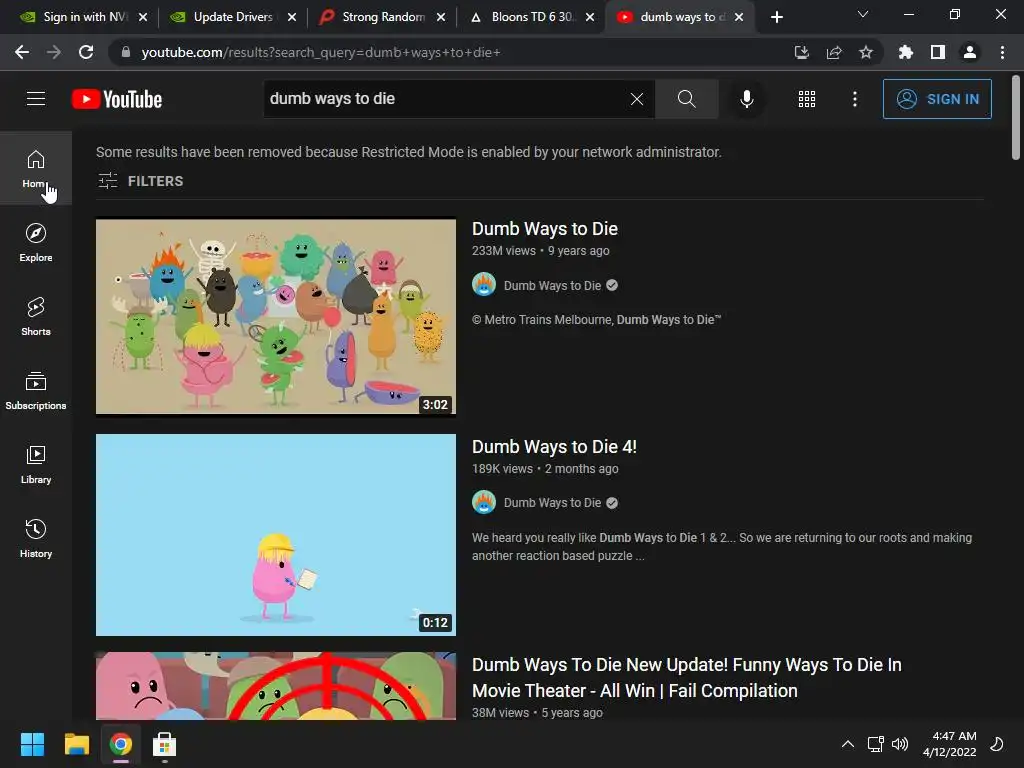Click the YouTube logo
The image size is (1024, 768).
click(x=117, y=99)
